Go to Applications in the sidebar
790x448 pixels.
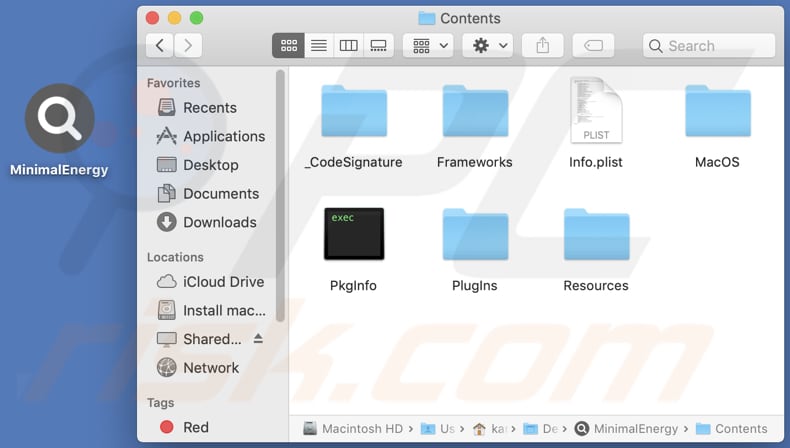pyautogui.click(x=223, y=136)
